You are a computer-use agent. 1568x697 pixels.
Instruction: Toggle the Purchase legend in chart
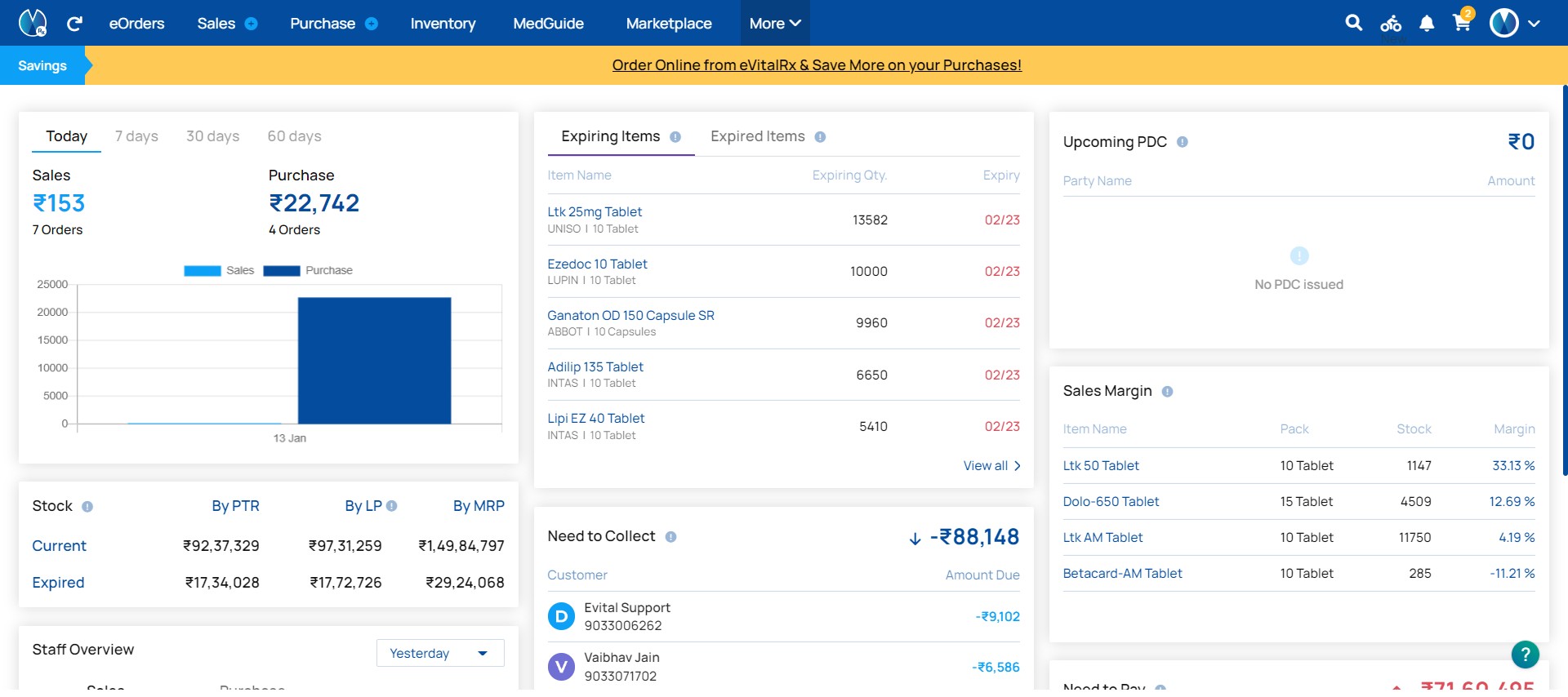(308, 270)
